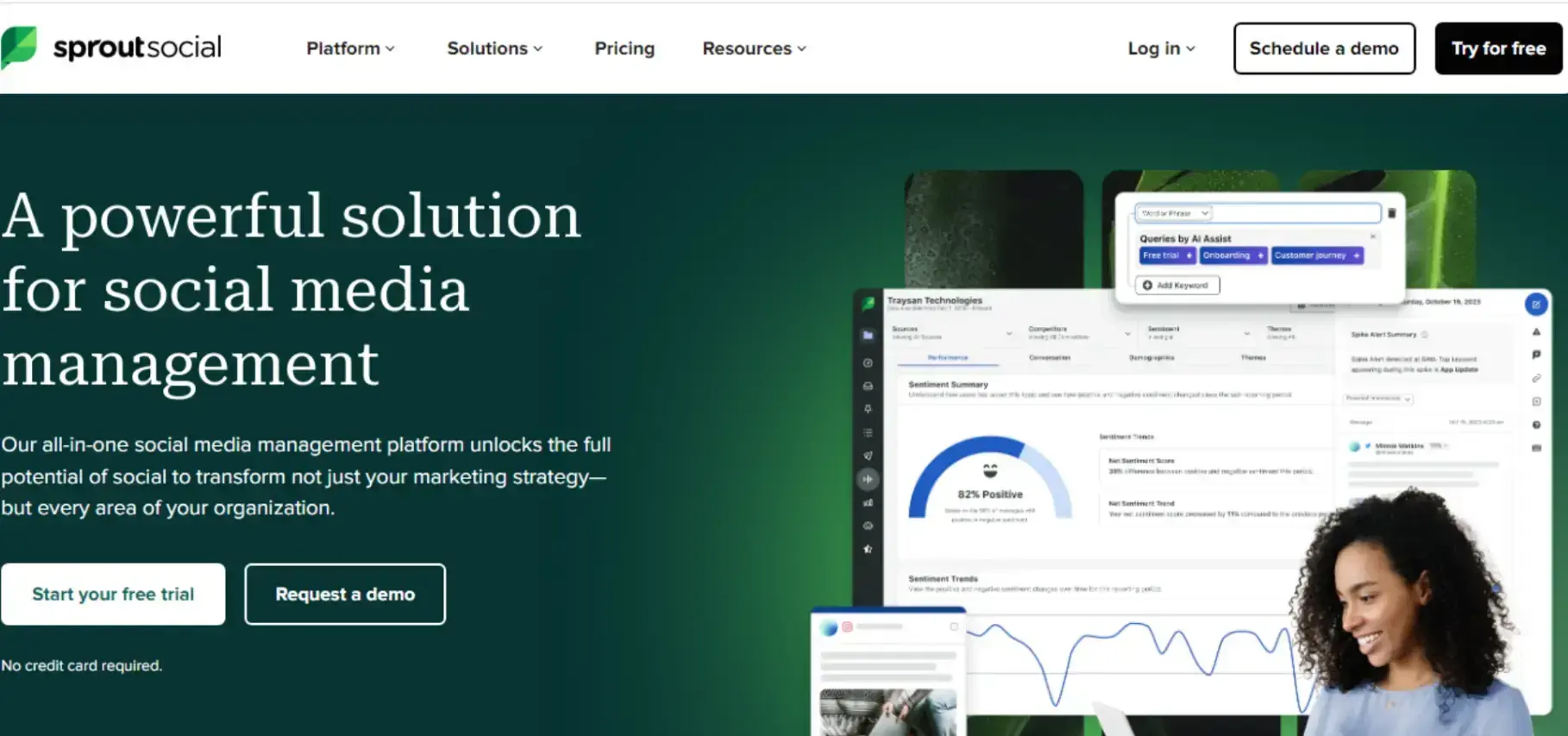
Task: Click the "No credit card required." text
Action: click(82, 665)
